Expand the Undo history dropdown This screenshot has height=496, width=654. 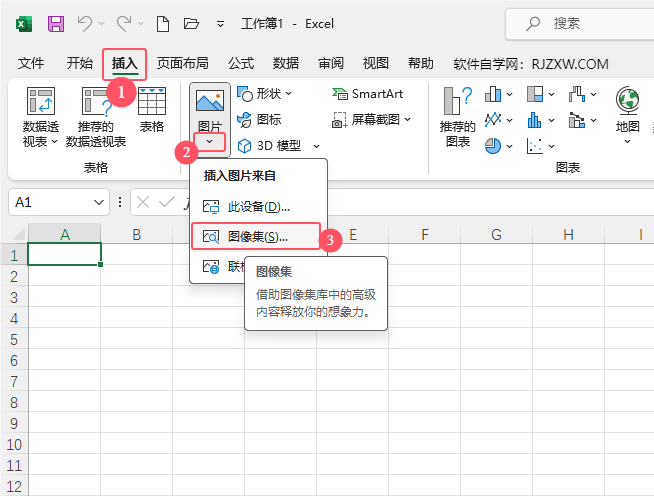101,24
